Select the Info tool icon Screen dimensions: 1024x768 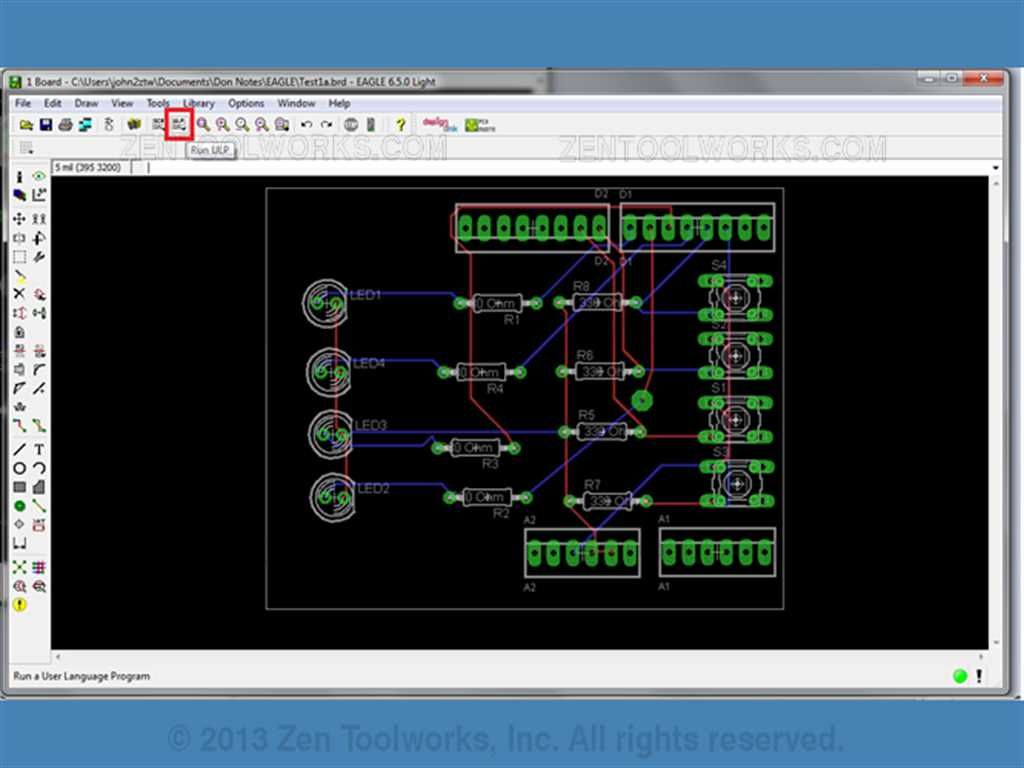(20, 176)
